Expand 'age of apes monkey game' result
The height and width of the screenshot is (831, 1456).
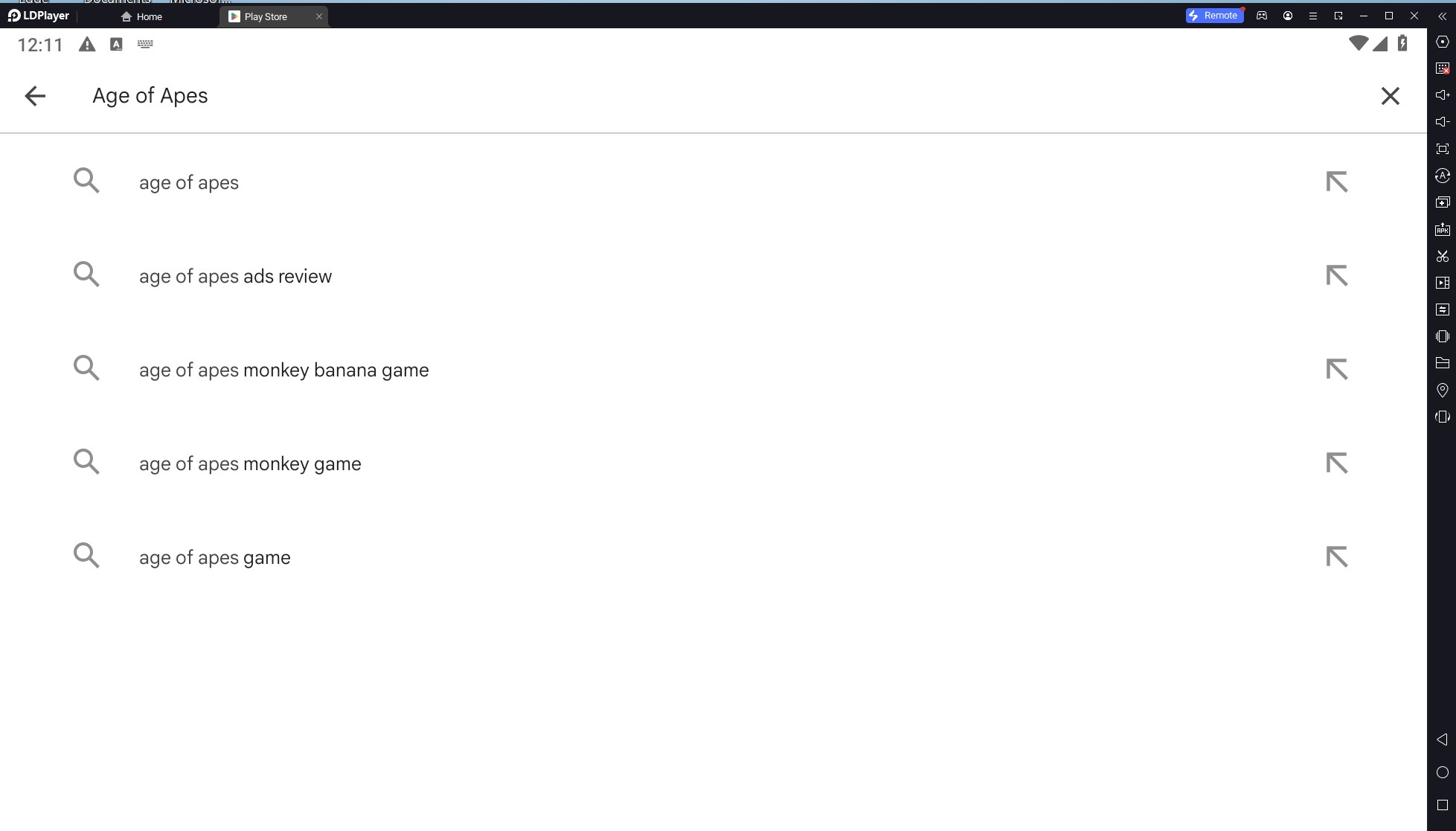(1337, 463)
